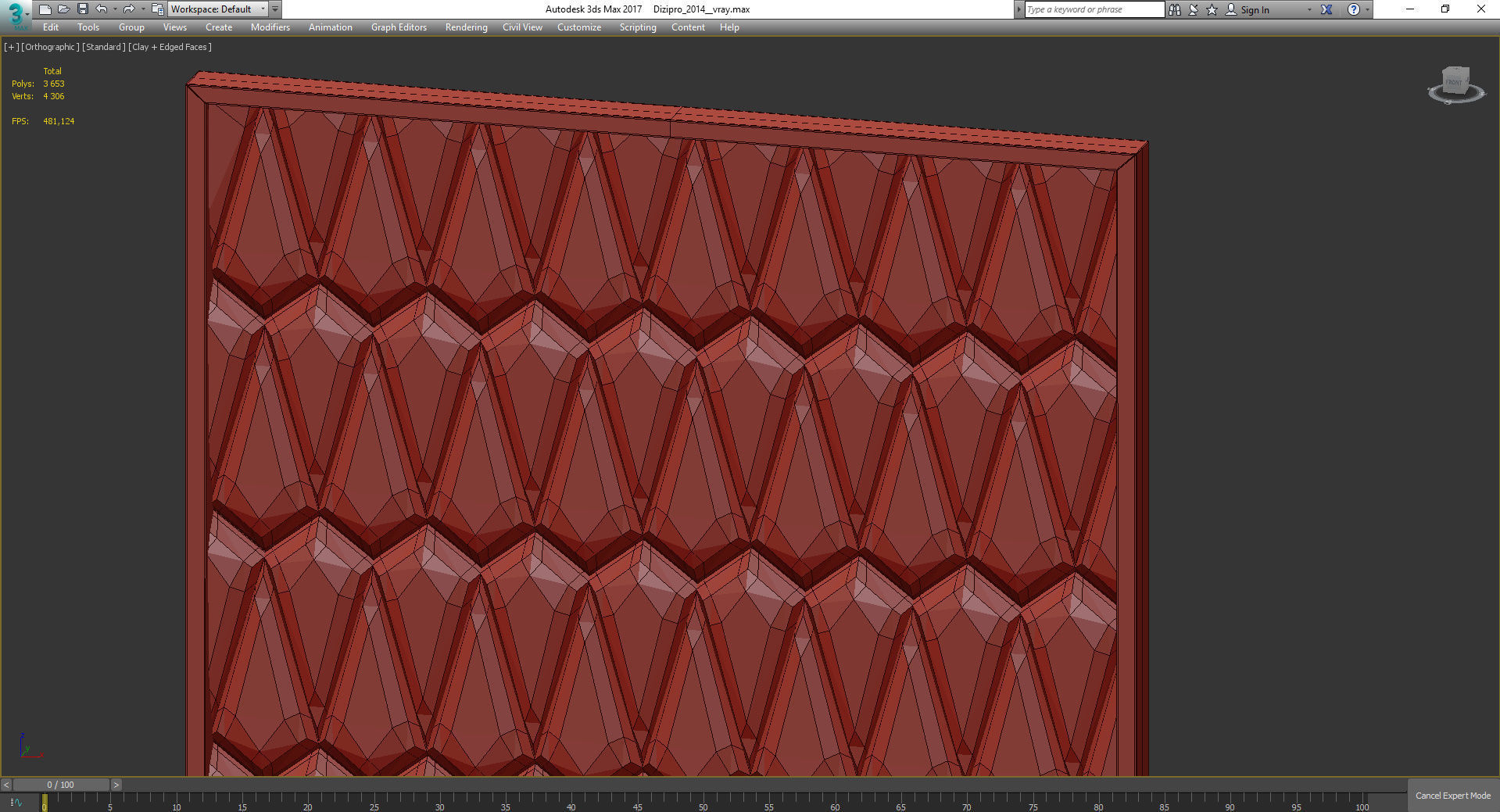Open the Help menu in menu bar
Viewport: 1500px width, 812px height.
coord(729,27)
